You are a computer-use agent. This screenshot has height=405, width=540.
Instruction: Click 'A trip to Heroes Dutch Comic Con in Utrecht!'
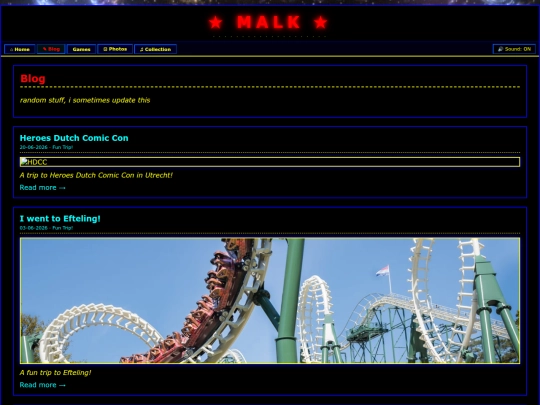pyautogui.click(x=96, y=175)
